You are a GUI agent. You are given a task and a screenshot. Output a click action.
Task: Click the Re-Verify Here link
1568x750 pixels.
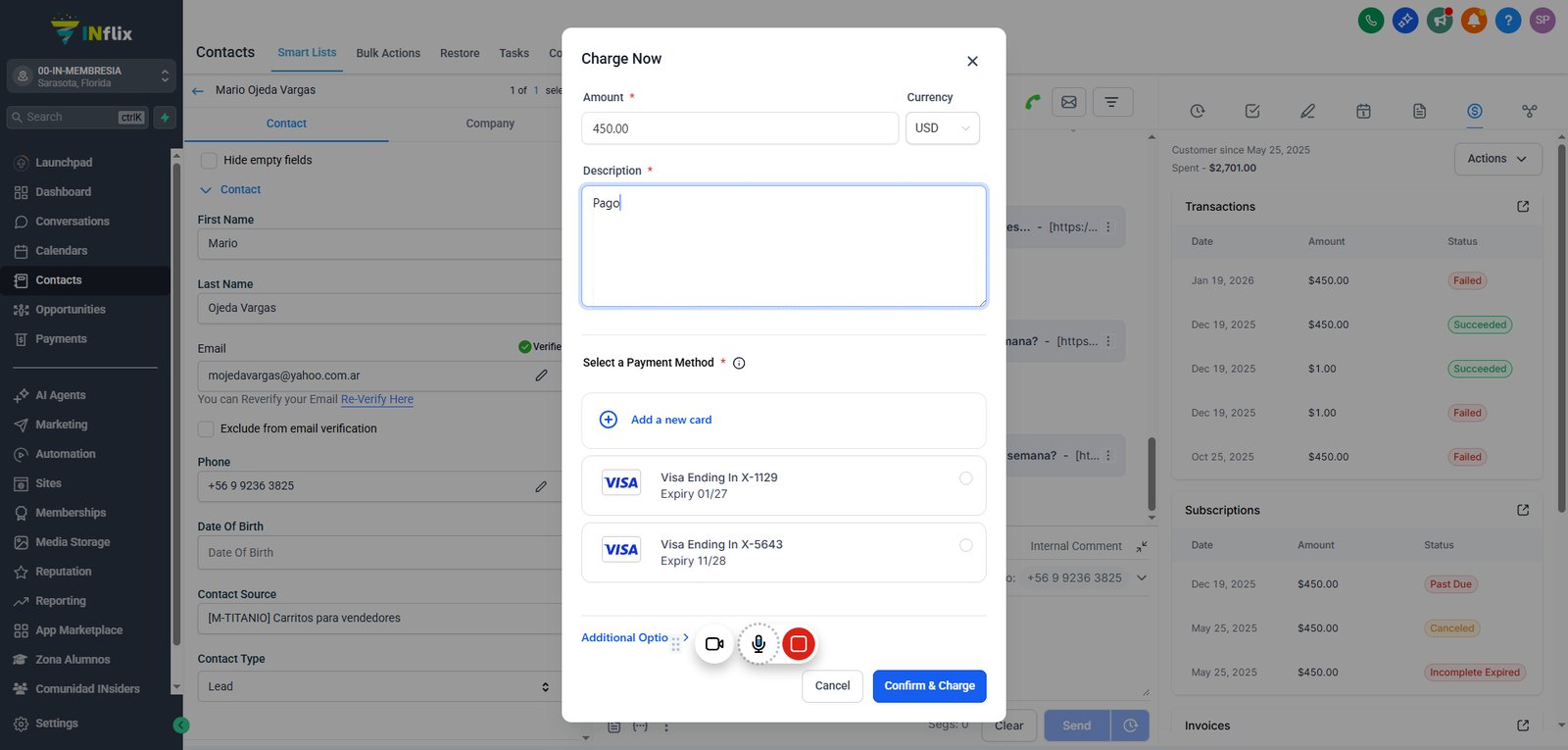tap(377, 400)
